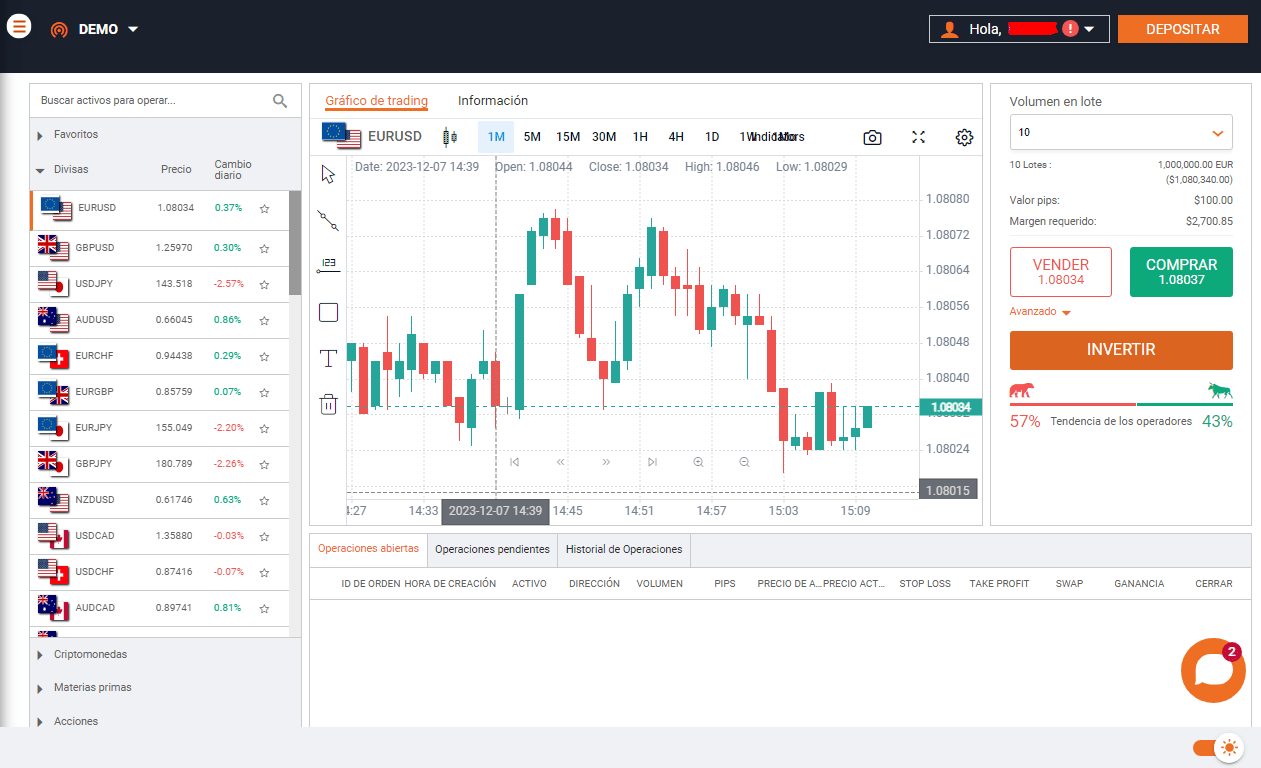Select the 1H timeframe
Viewport: 1261px width, 768px height.
640,137
